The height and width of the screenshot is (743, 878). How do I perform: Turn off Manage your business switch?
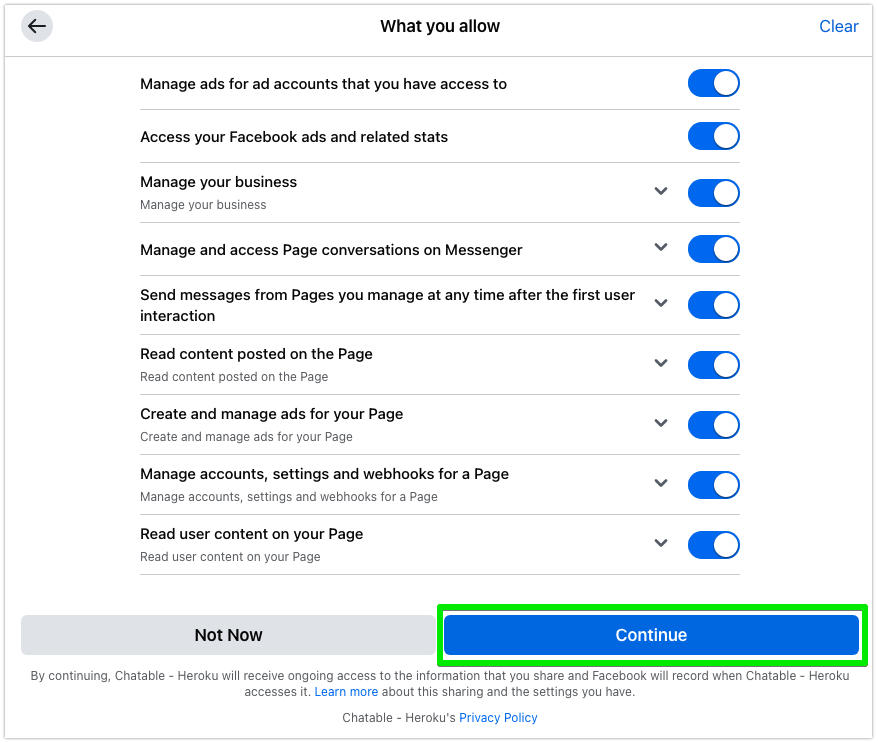[713, 192]
